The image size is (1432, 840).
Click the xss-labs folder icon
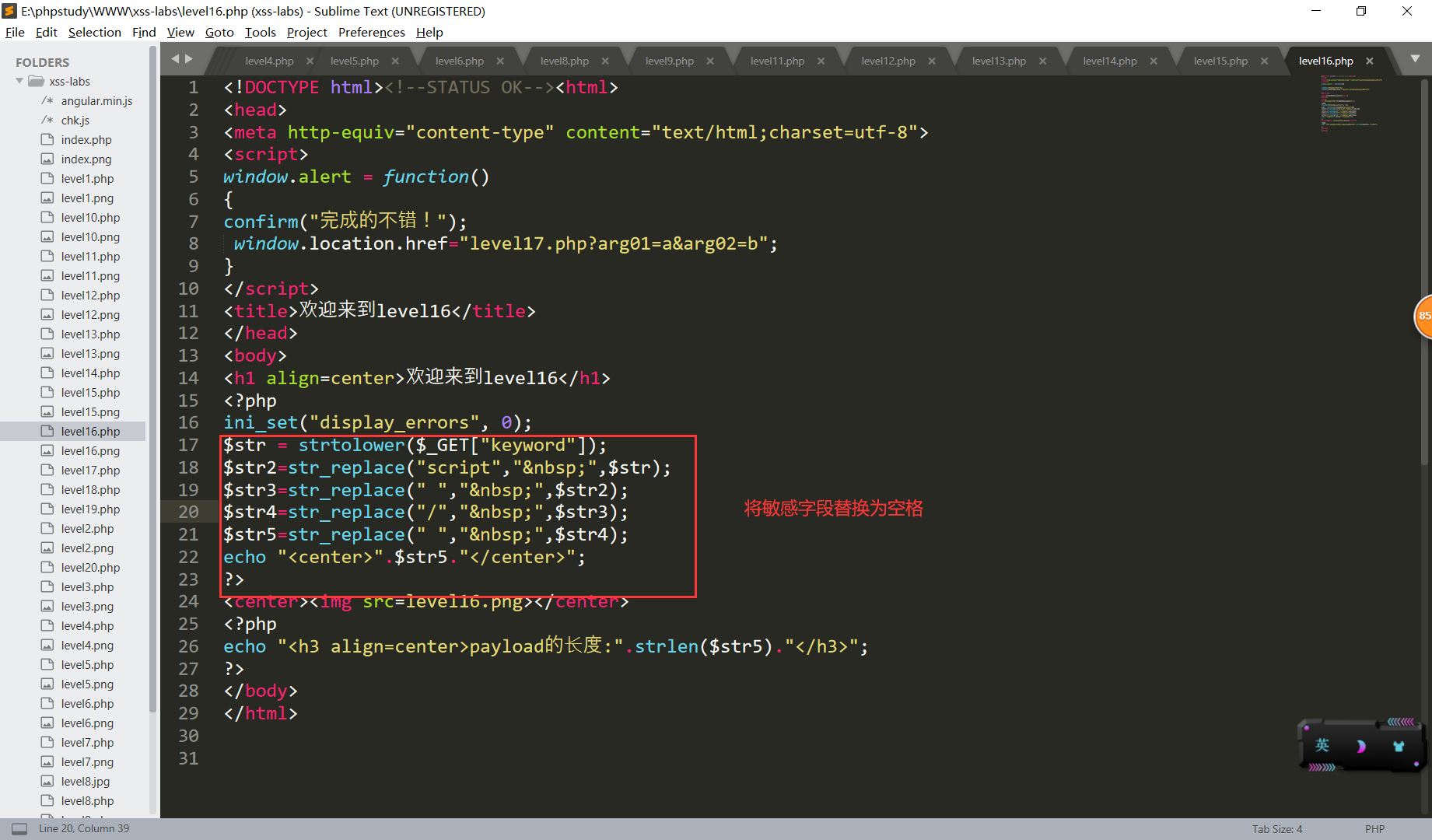pos(37,81)
